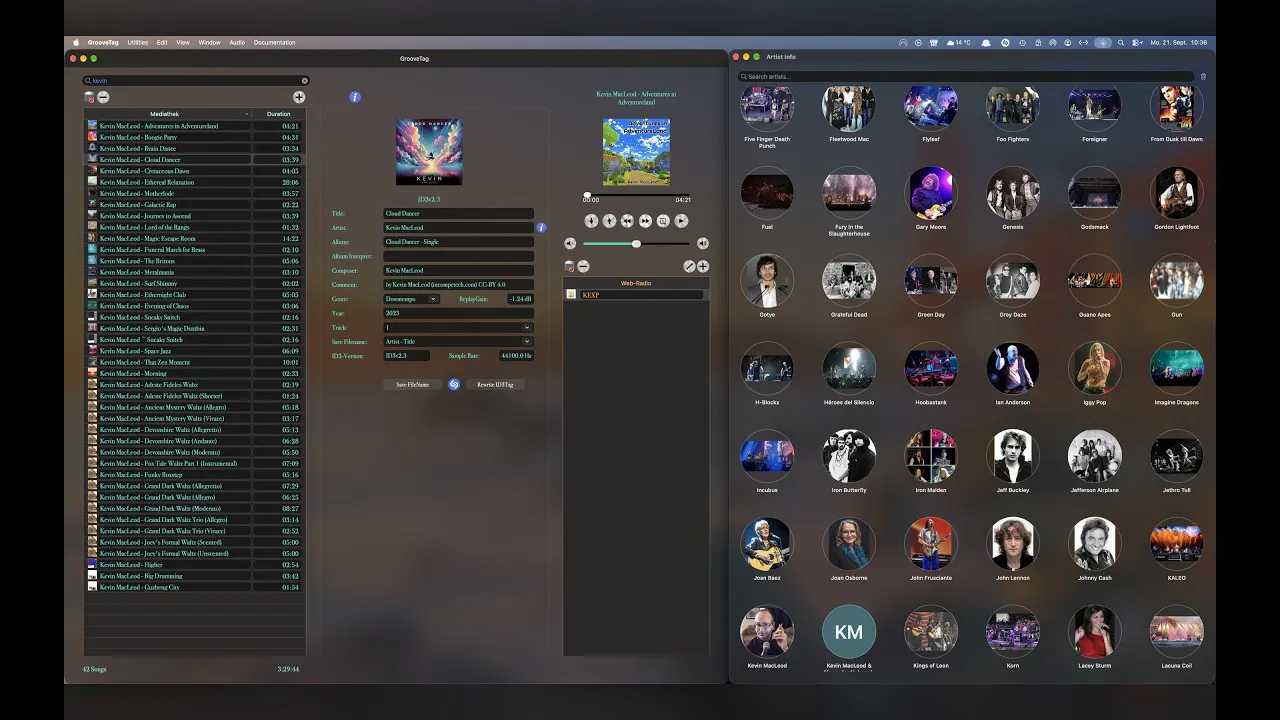Click the Title field containing Cloud Dancer

pos(458,214)
